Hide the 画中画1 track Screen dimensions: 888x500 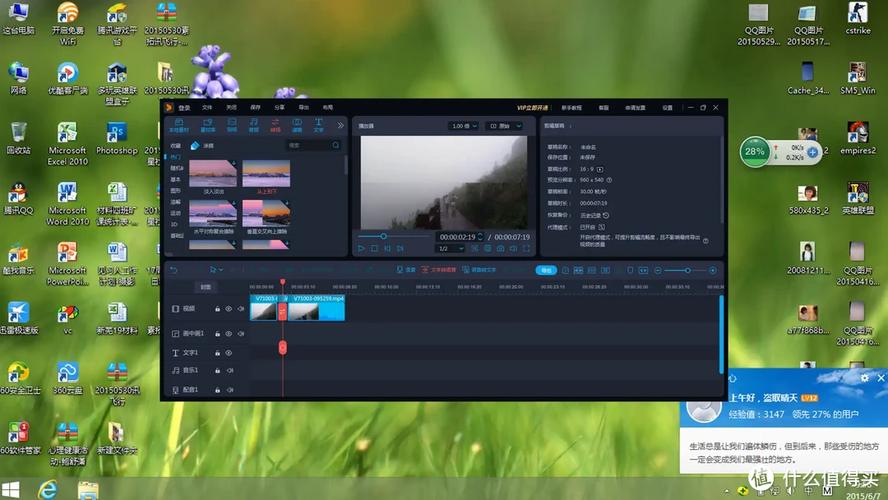[x=229, y=334]
